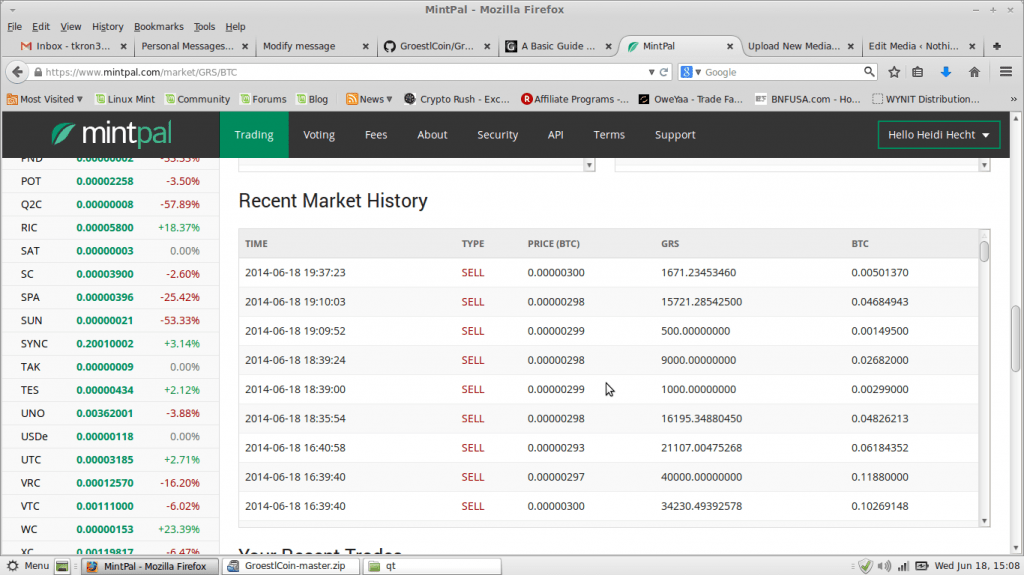Go to Firefox home page icon
This screenshot has width=1024, height=575.
pos(974,72)
